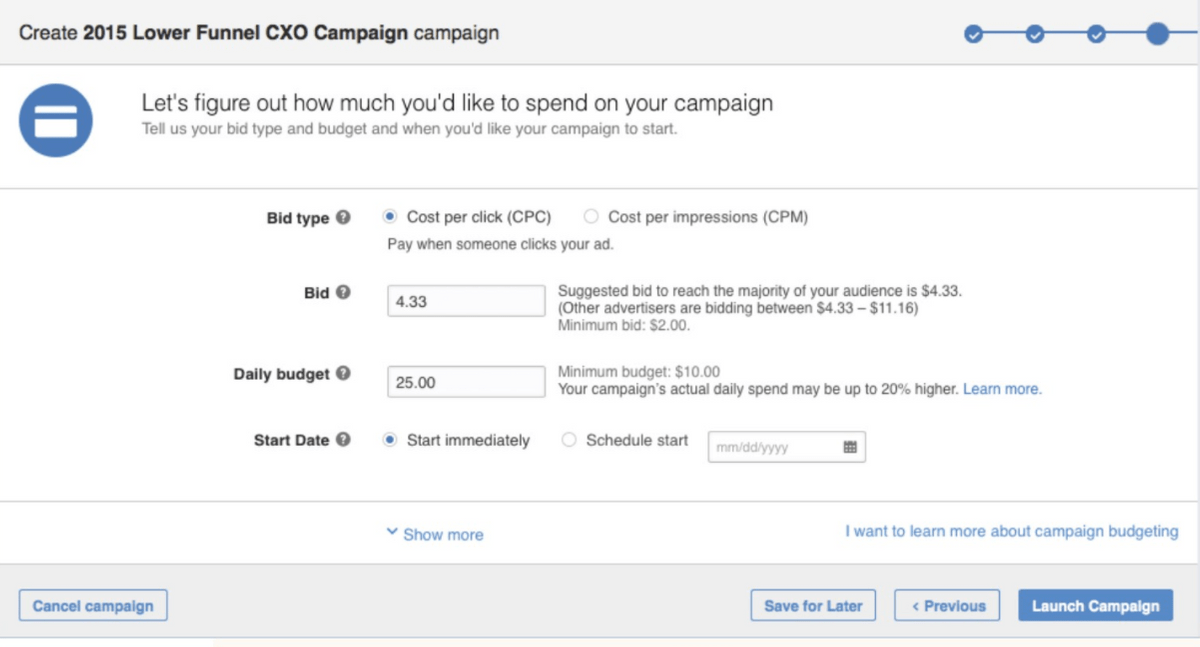Click the mm/dd/yyyy schedule date field
Image resolution: width=1200 pixels, height=647 pixels.
point(787,447)
